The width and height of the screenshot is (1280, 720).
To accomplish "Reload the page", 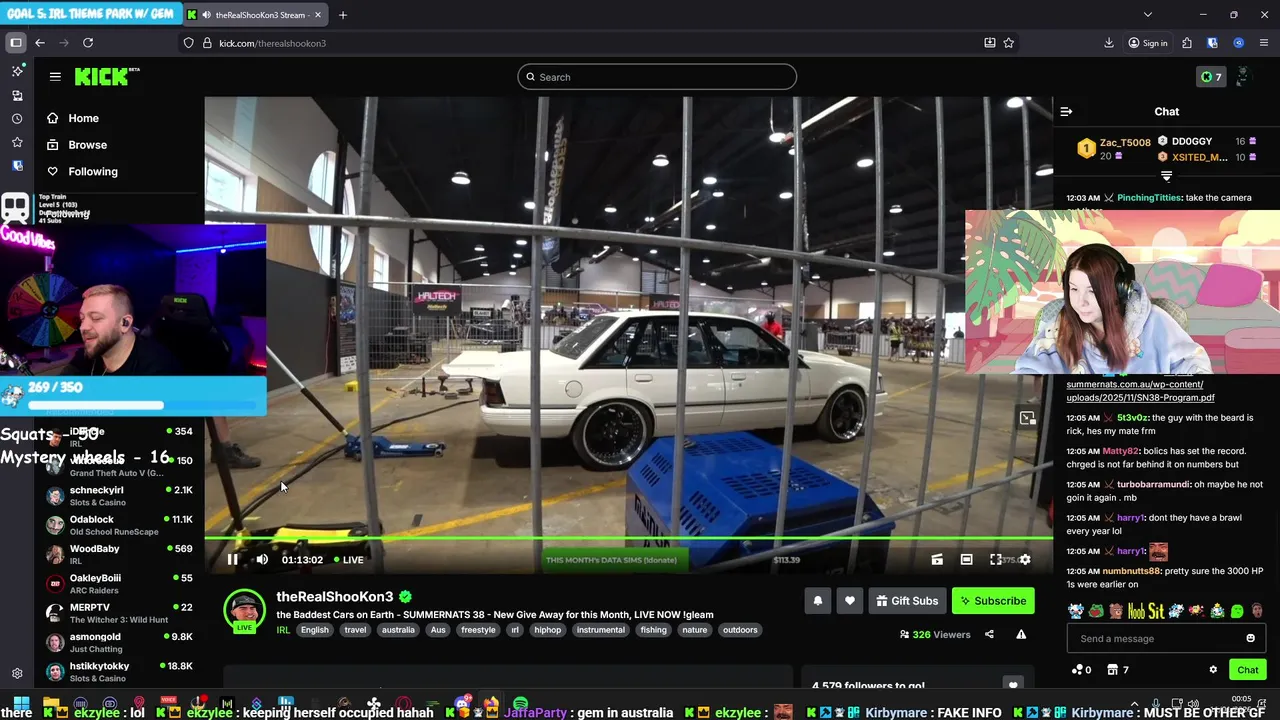I will [88, 43].
